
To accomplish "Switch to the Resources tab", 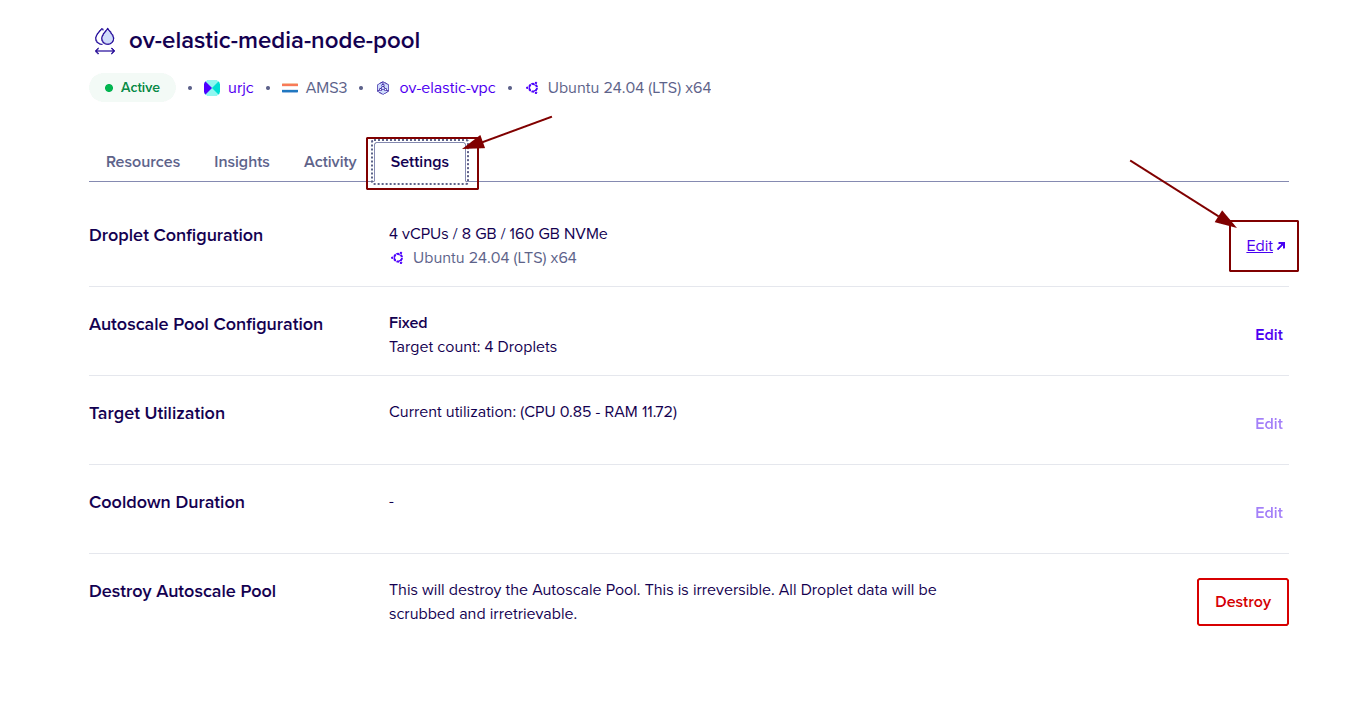I will coord(142,161).
